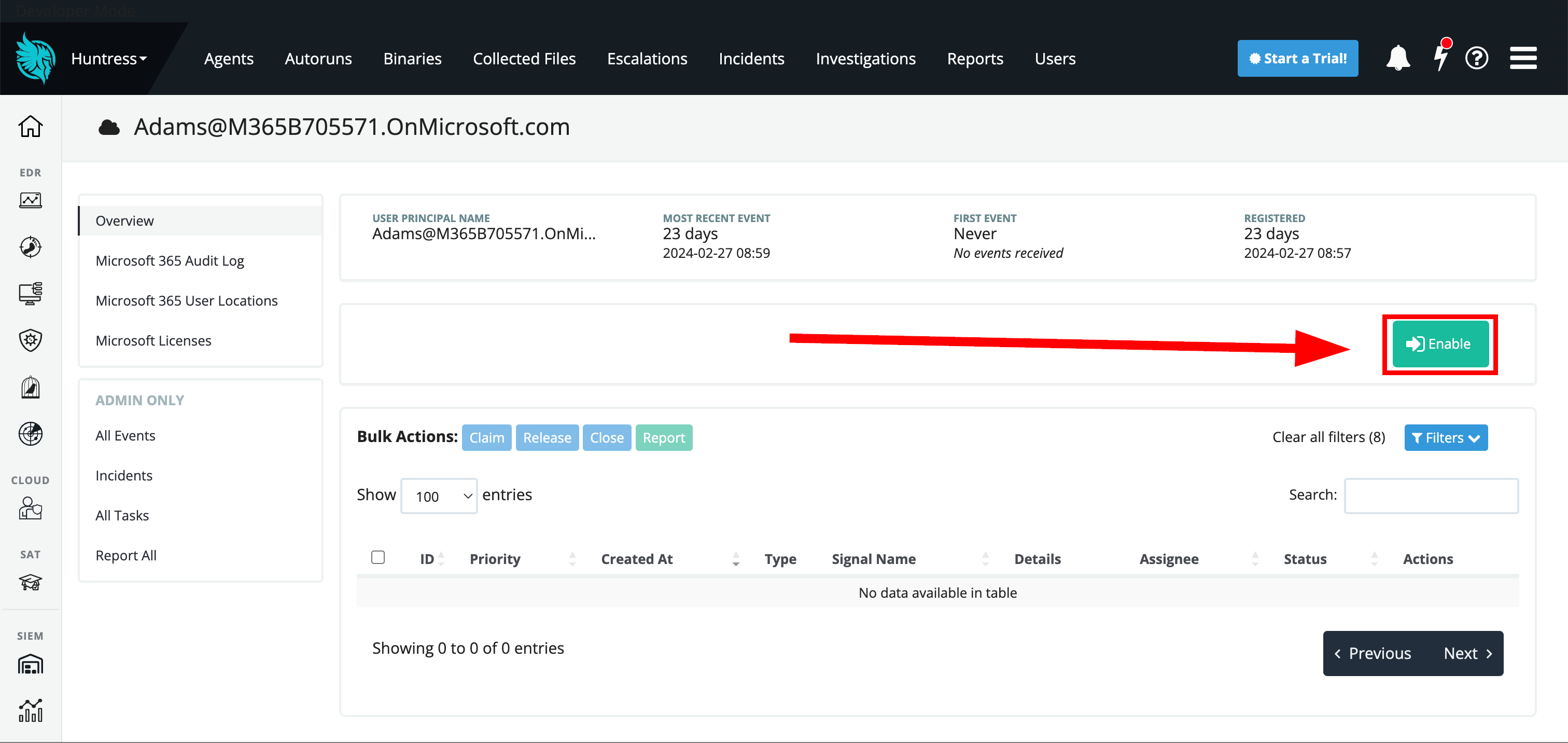
Task: Click the lightning bolt alerts icon
Action: pos(1440,59)
